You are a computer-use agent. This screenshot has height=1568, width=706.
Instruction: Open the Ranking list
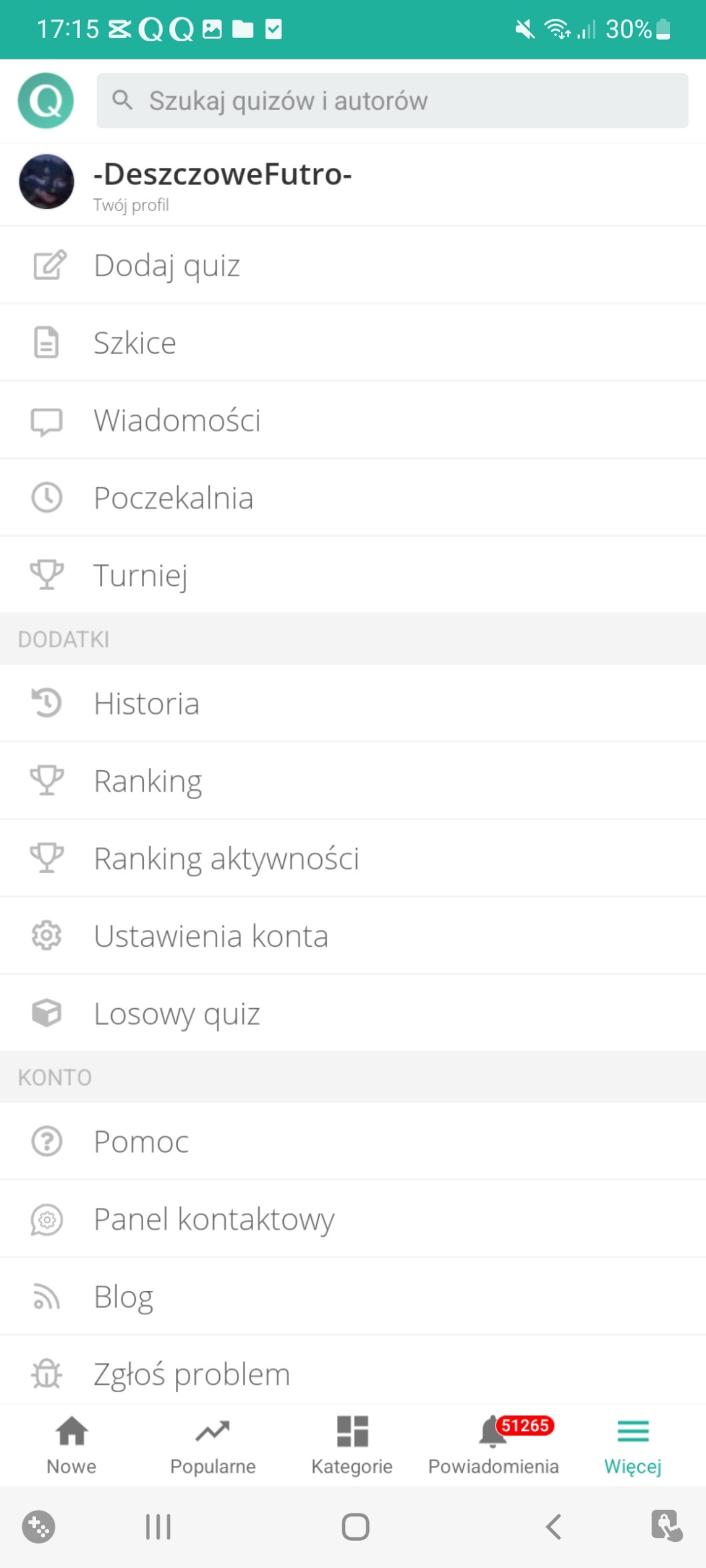point(148,781)
